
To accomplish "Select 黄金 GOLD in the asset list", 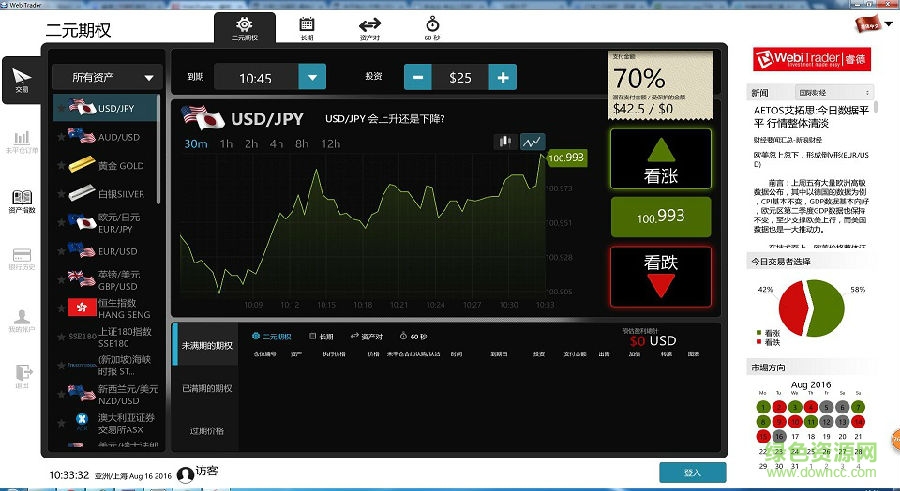I will [x=104, y=165].
